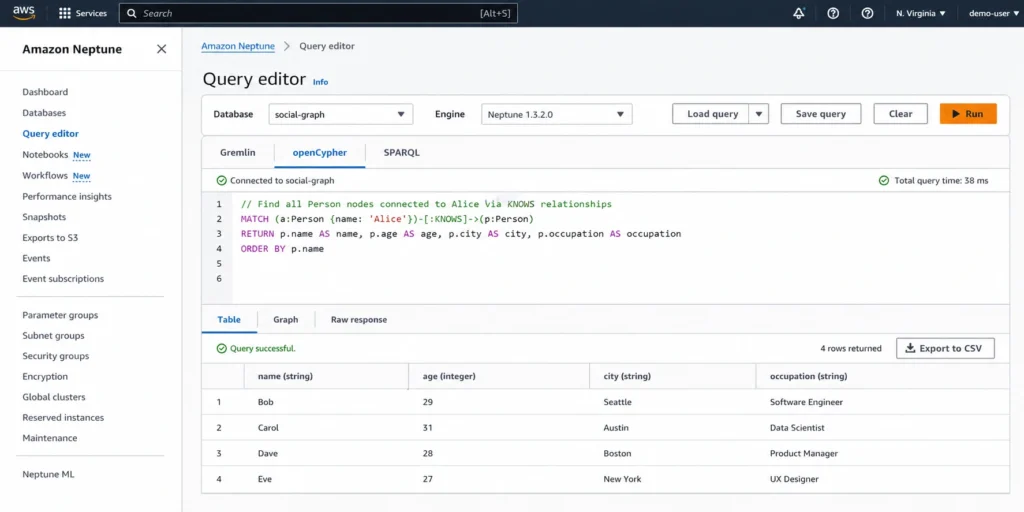Image resolution: width=1024 pixels, height=512 pixels.
Task: Click the 4 rows returned label
Action: [851, 348]
